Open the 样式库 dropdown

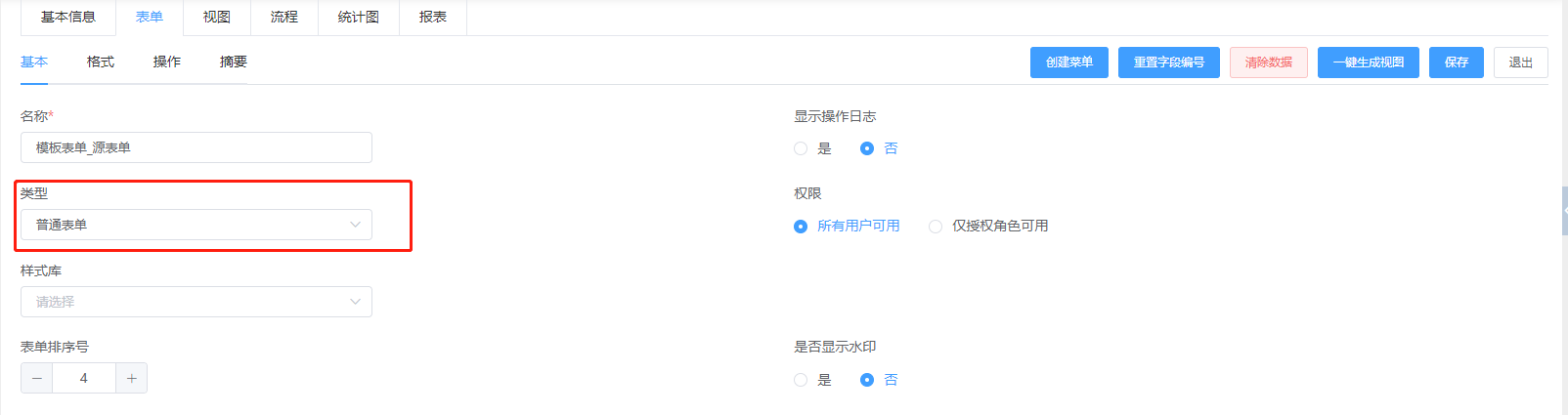pos(196,302)
